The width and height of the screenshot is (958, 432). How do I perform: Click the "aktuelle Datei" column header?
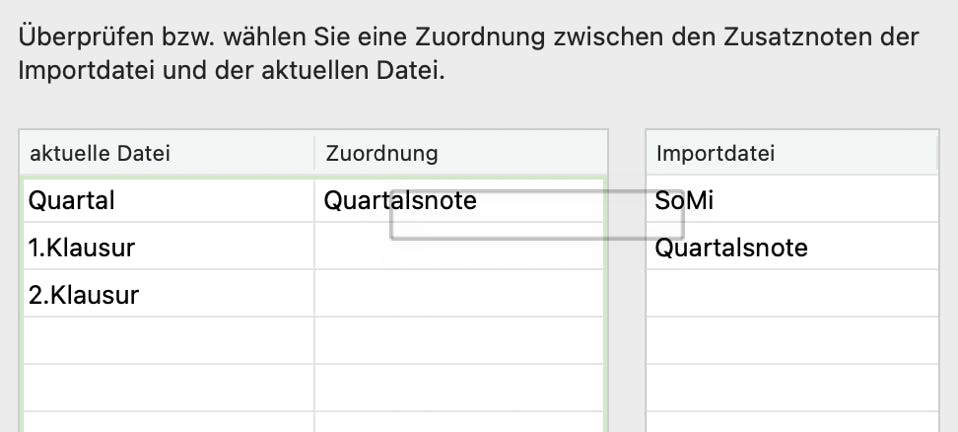tap(100, 153)
